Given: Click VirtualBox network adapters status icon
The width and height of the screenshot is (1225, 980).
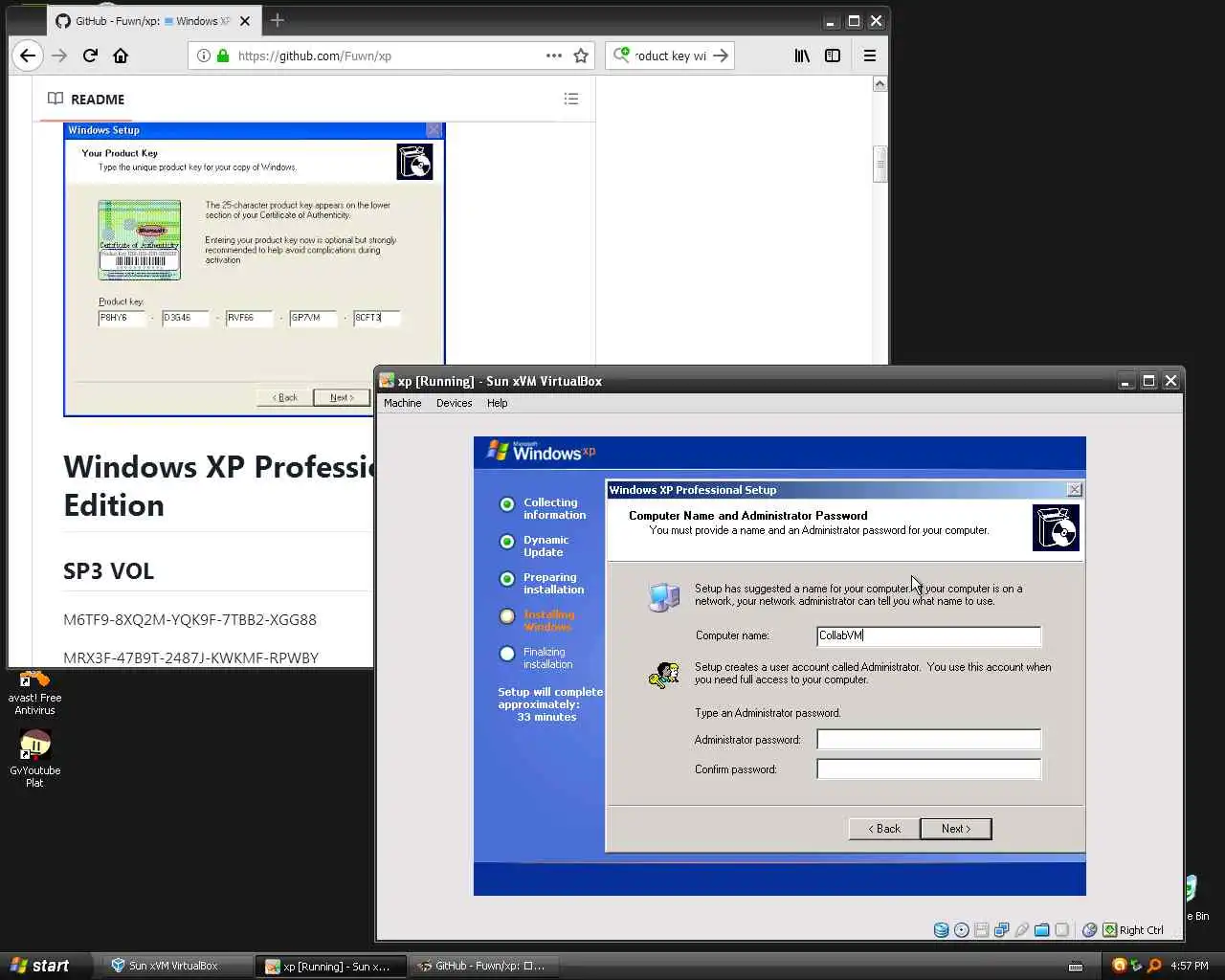Looking at the screenshot, I should tap(1002, 929).
